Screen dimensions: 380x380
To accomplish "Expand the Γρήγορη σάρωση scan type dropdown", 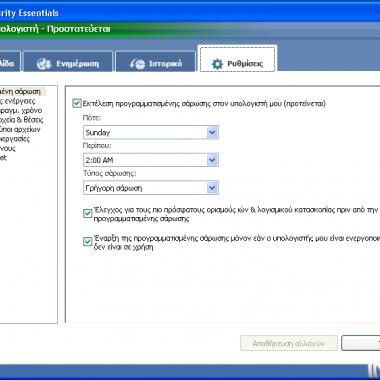I will click(x=151, y=188).
